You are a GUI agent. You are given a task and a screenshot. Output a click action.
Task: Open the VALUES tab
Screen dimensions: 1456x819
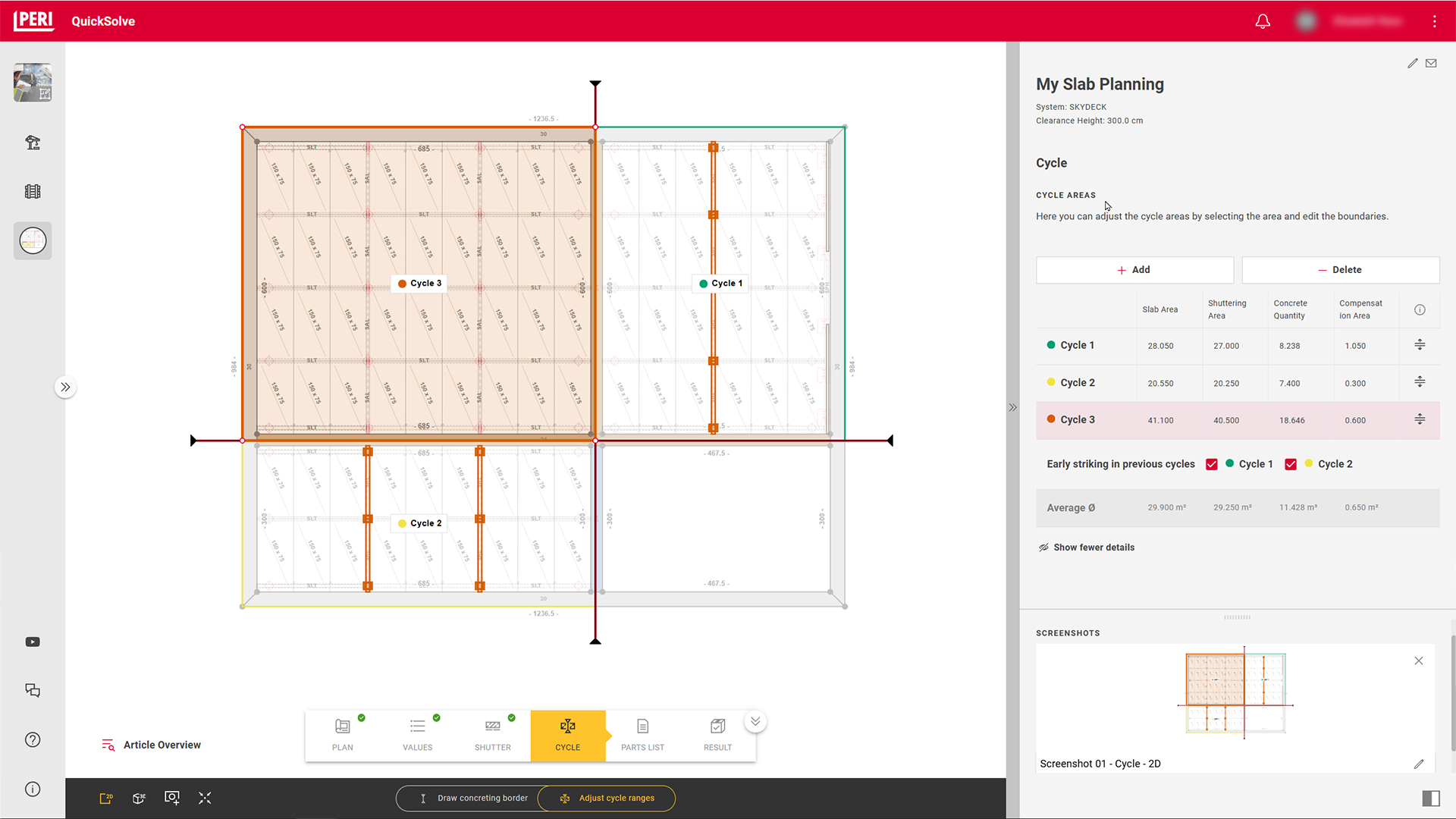tap(417, 734)
